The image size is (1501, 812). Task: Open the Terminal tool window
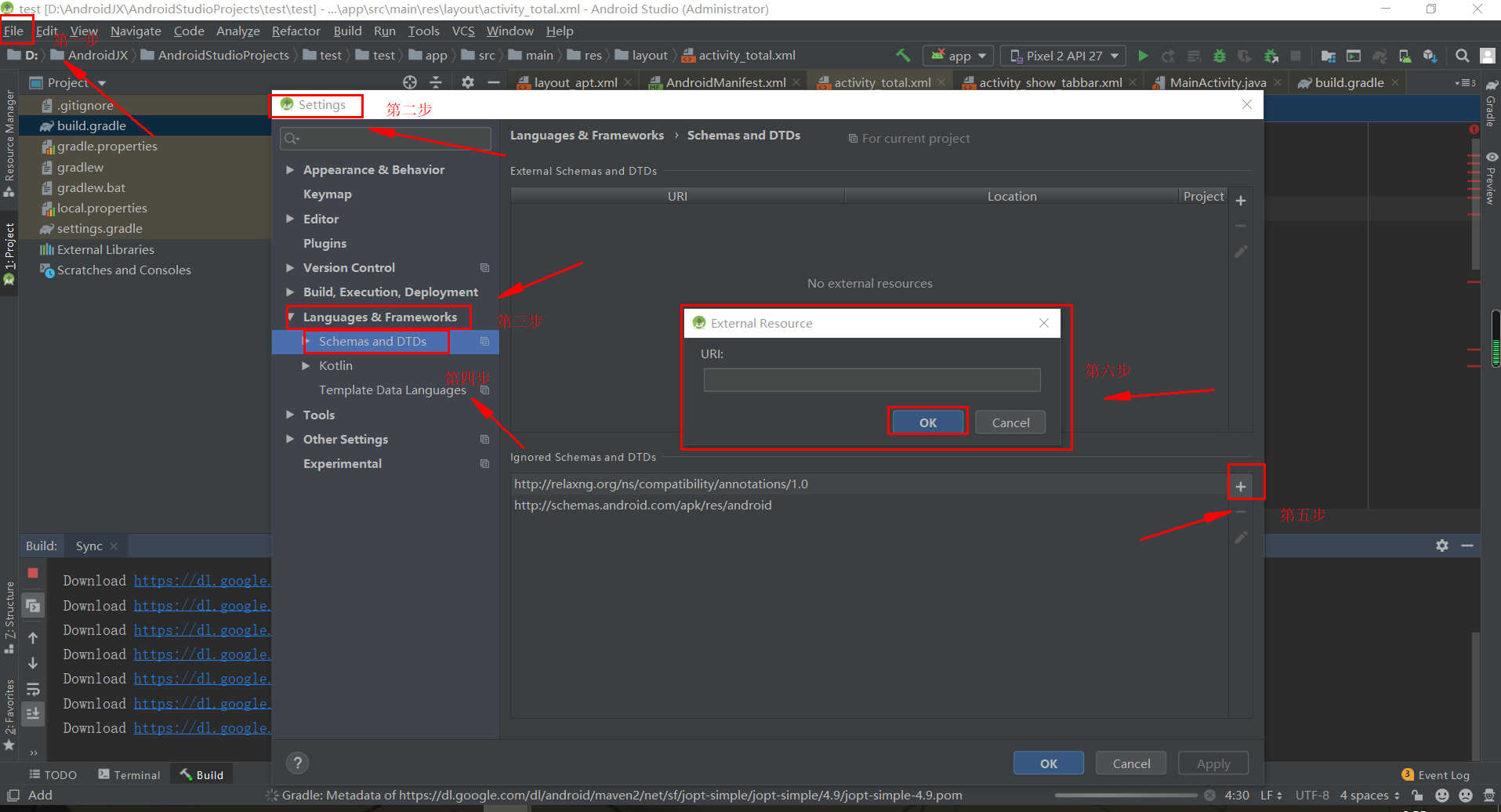129,774
